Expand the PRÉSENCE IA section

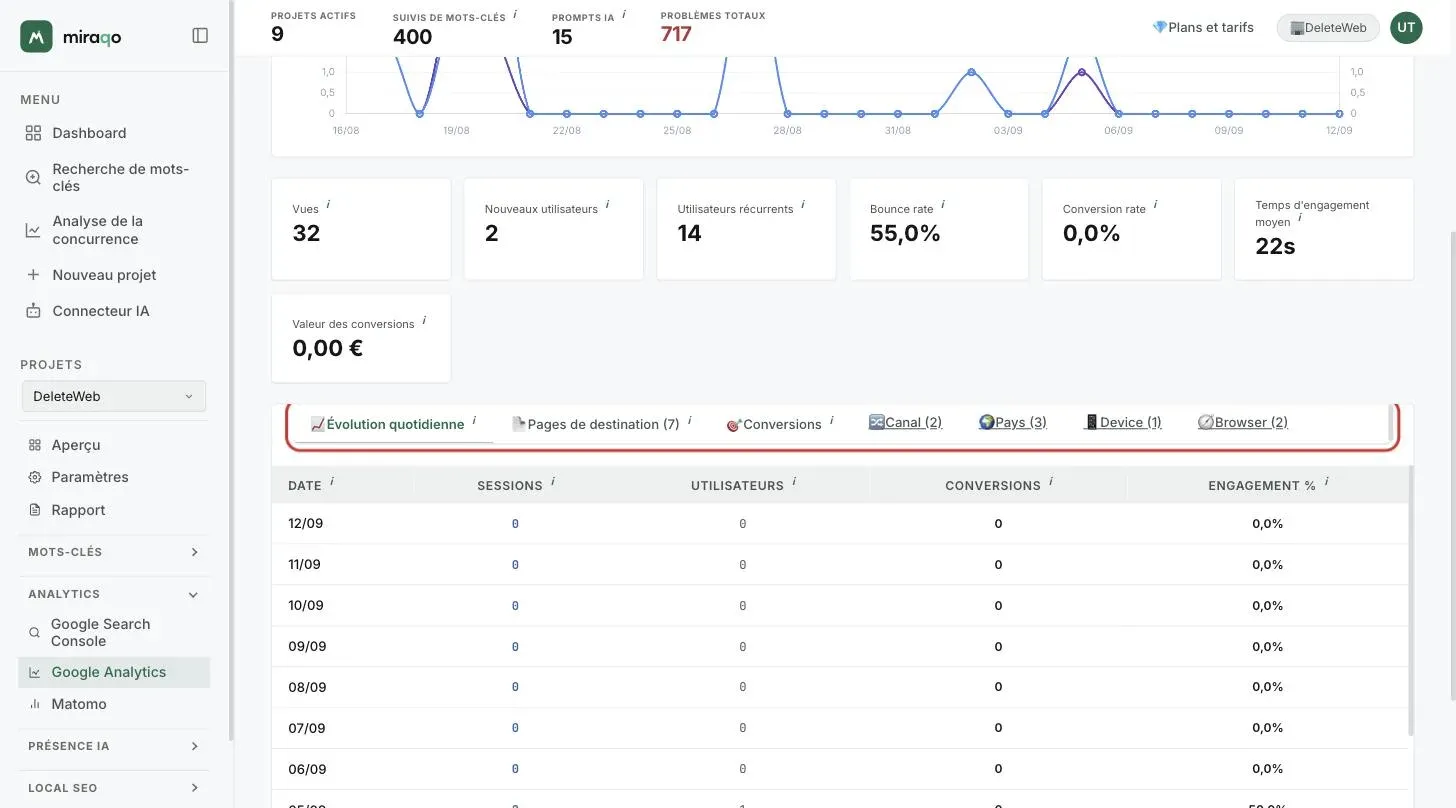coord(114,746)
